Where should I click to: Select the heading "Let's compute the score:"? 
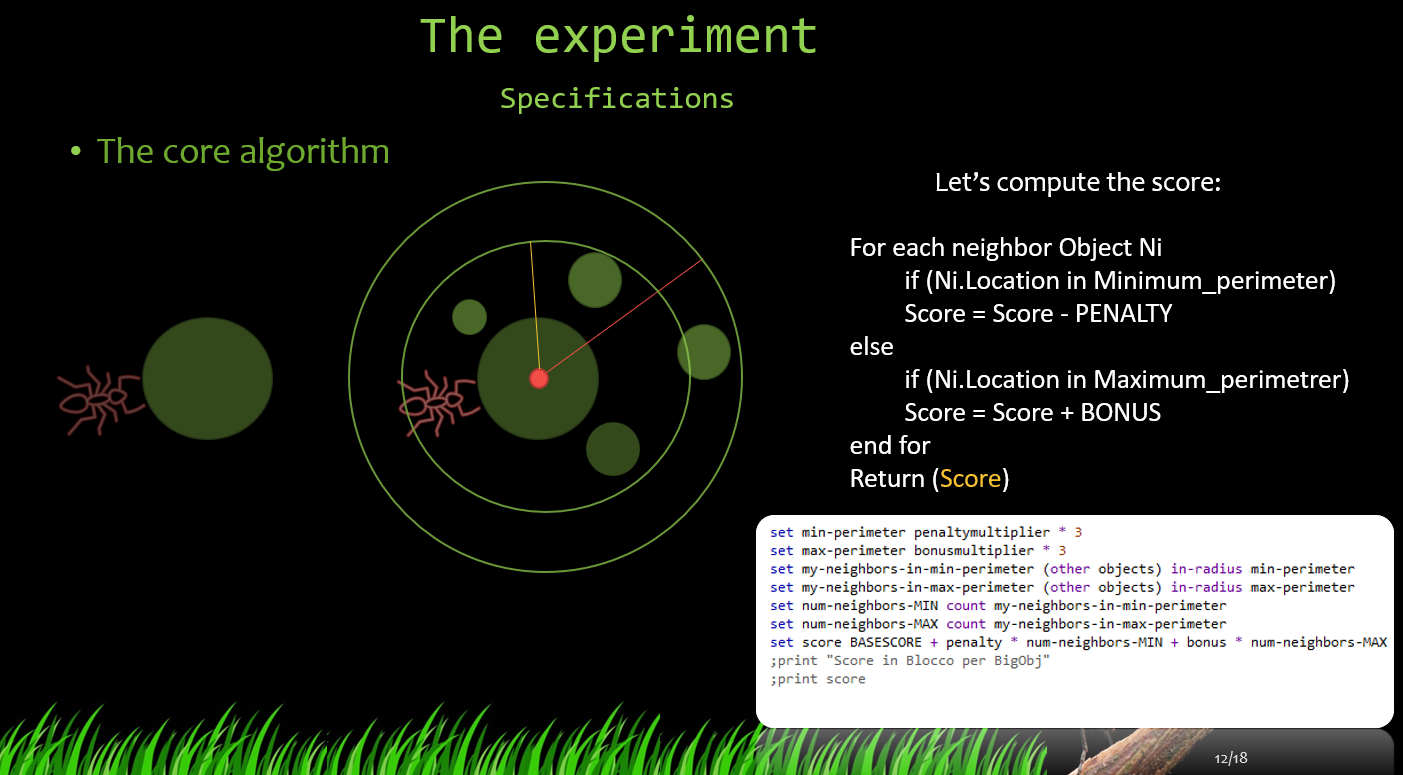[x=1077, y=183]
